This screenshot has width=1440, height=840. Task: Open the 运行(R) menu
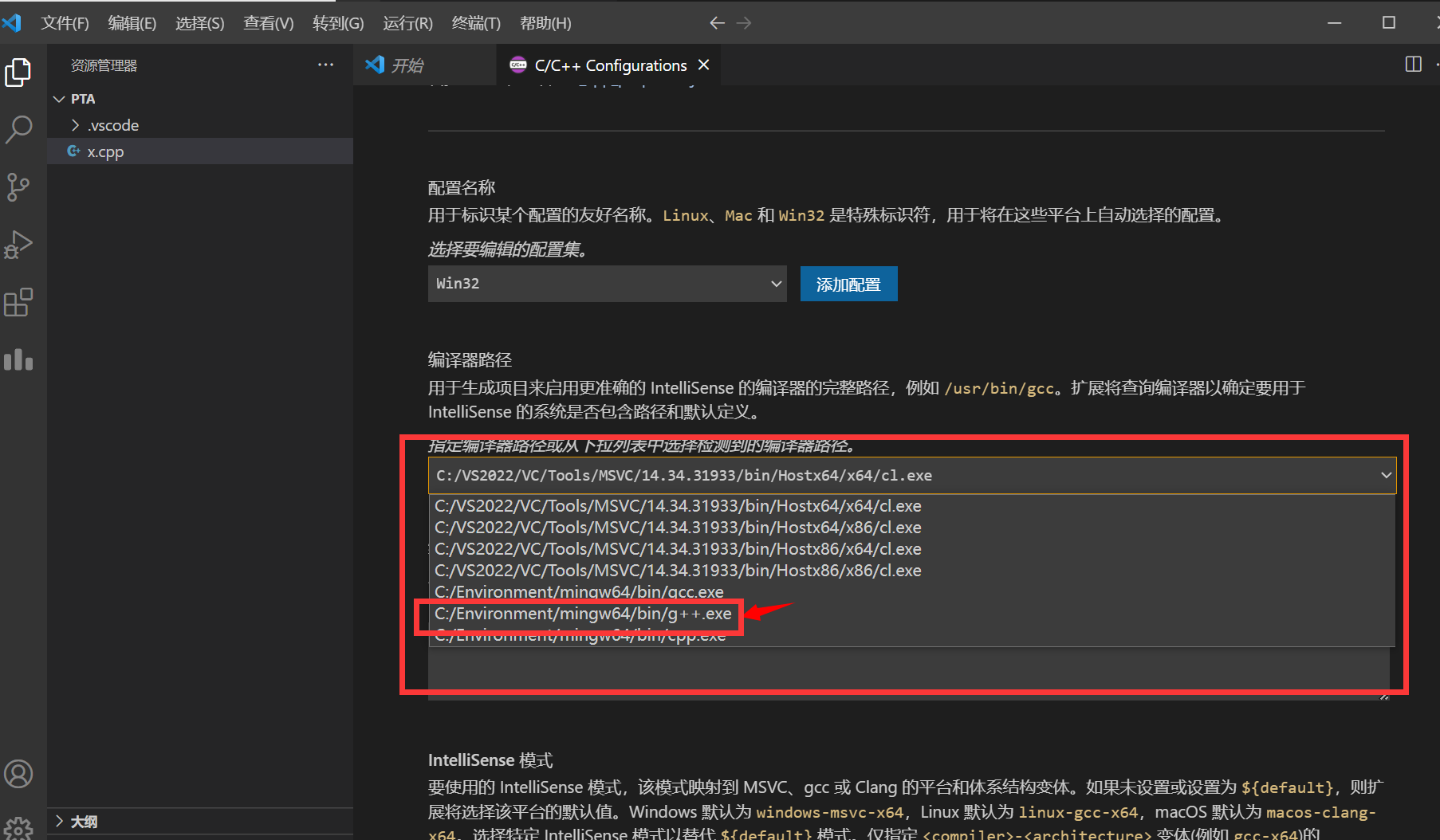point(407,23)
